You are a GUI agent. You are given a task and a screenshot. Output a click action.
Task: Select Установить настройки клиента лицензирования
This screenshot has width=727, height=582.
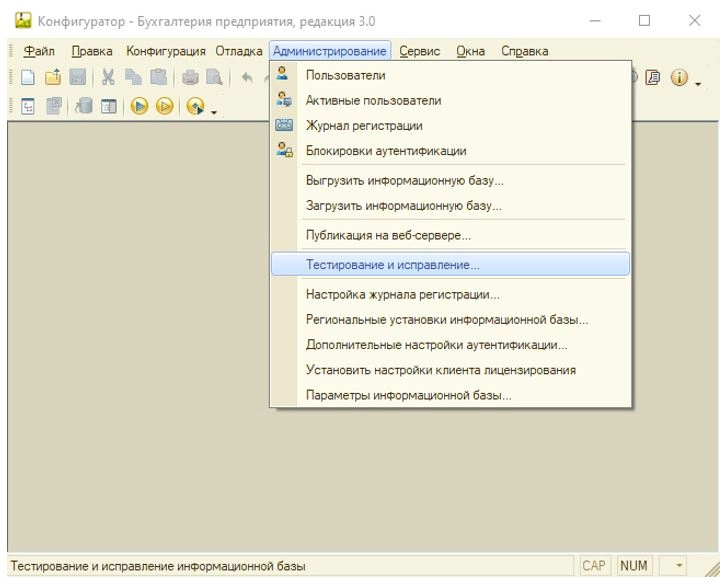pyautogui.click(x=450, y=369)
